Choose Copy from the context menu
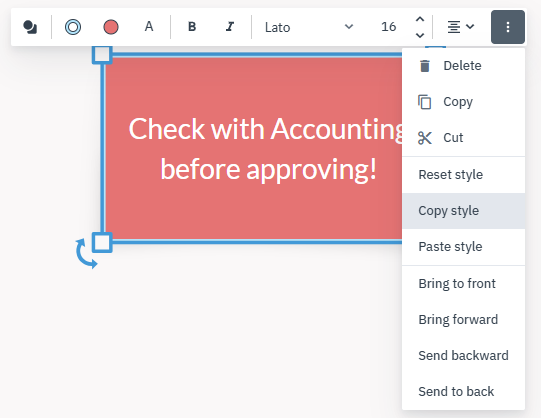Image resolution: width=541 pixels, height=418 pixels. (x=463, y=102)
